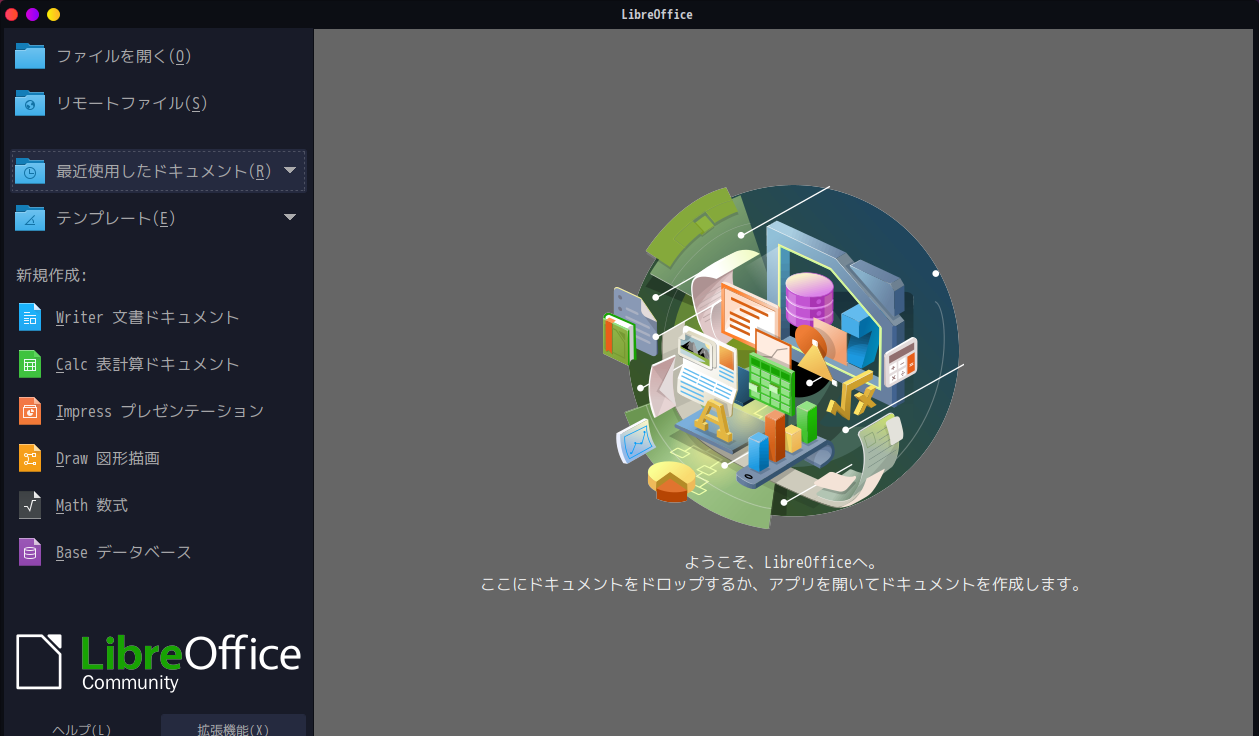
Task: Show テンプレート(E) list
Action: coord(158,218)
